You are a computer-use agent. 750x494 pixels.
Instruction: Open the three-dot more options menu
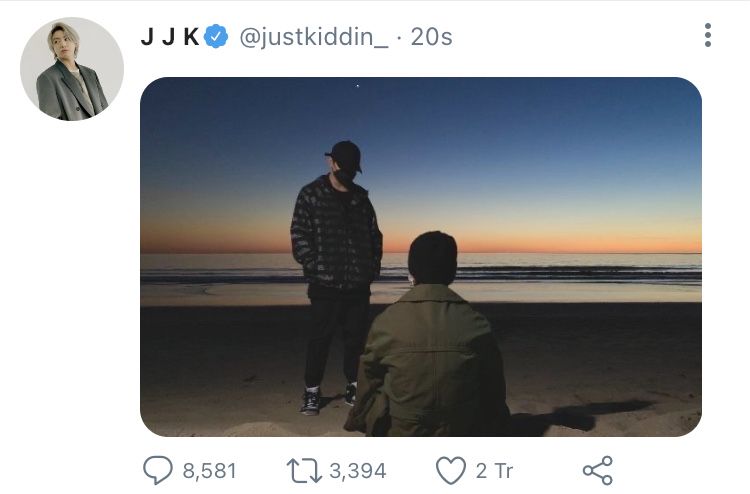click(708, 35)
